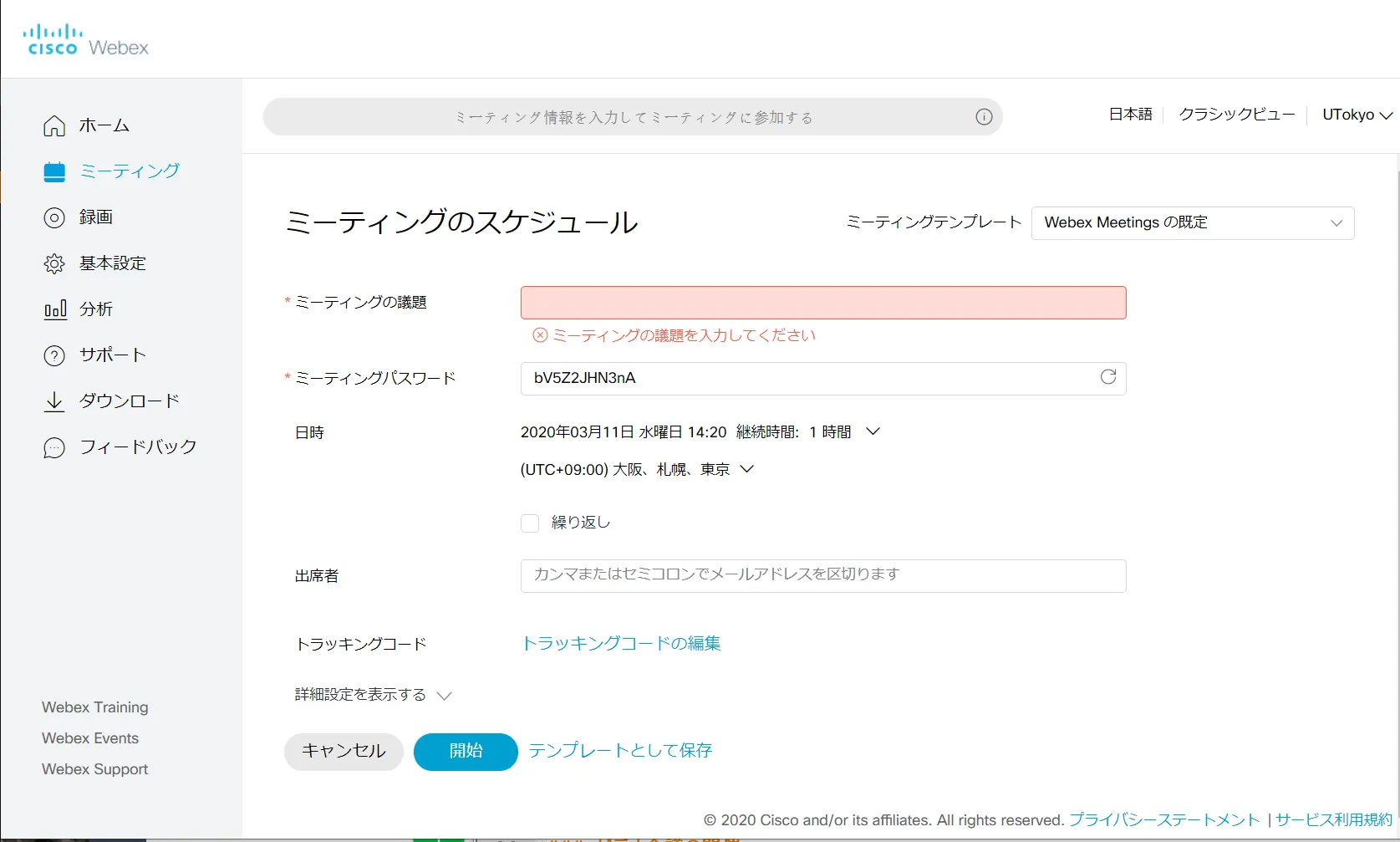Open Preferences with the gear icon
The image size is (1400, 842).
click(x=53, y=263)
